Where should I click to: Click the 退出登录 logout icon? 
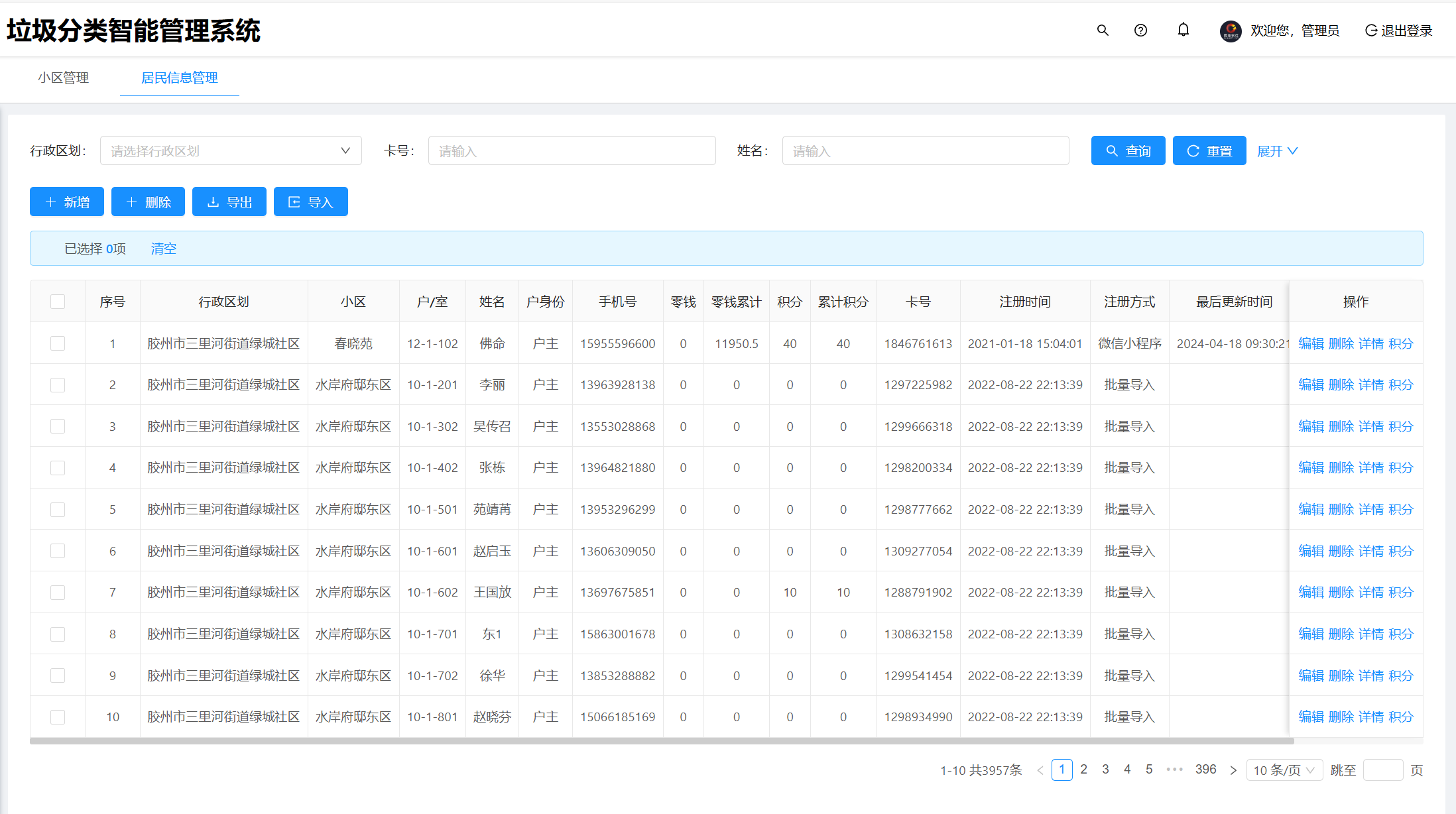pyautogui.click(x=1371, y=30)
